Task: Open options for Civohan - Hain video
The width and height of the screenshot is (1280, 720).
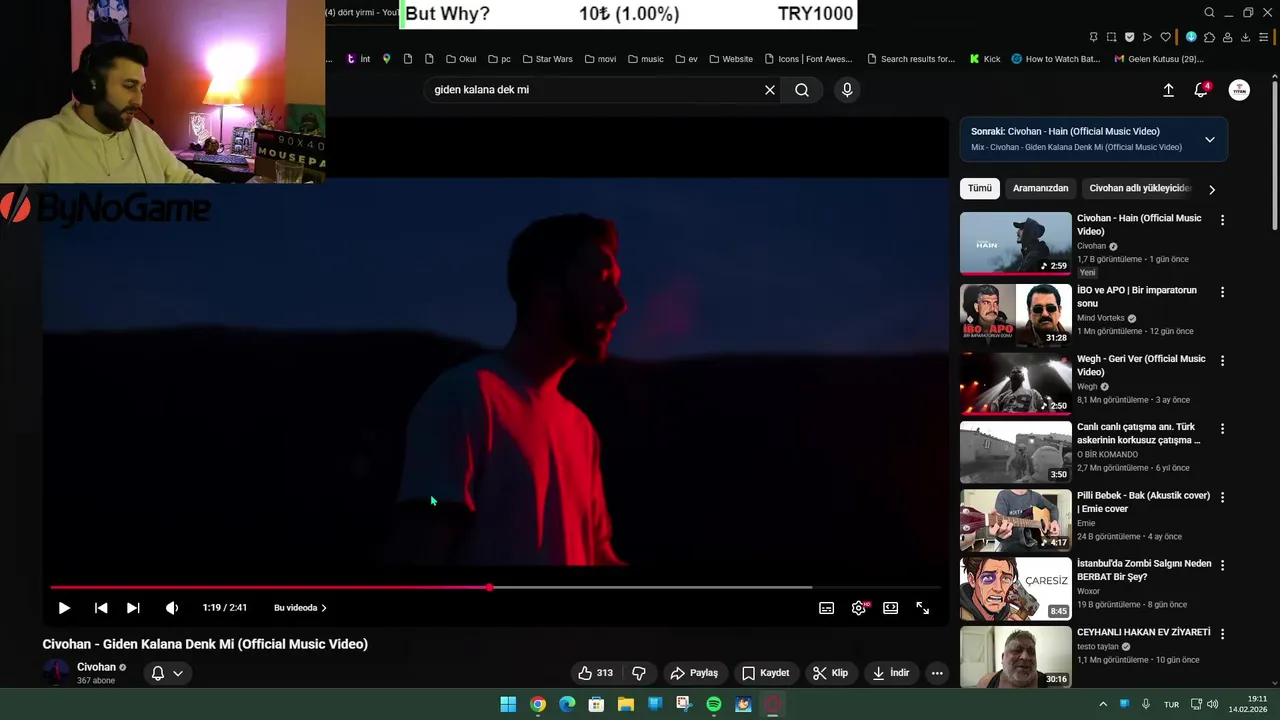Action: coord(1222,220)
